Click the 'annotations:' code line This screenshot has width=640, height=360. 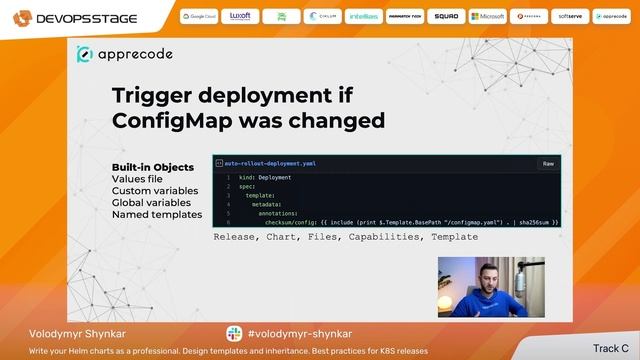pyautogui.click(x=278, y=213)
